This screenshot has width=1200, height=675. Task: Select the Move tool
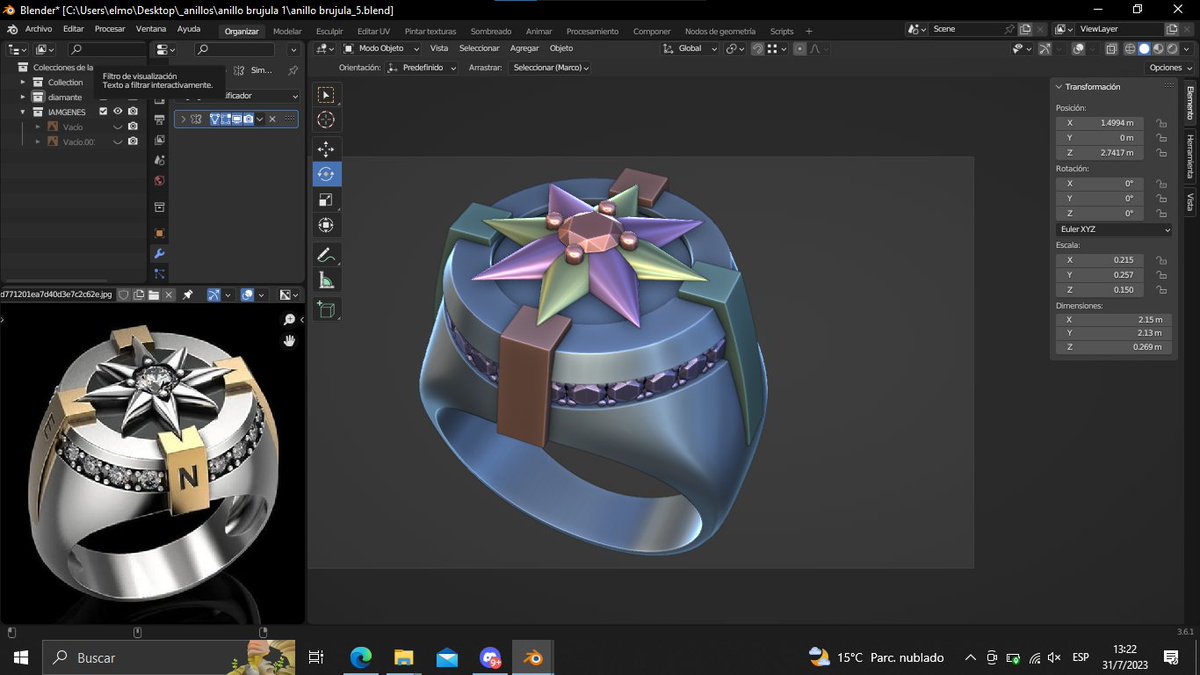click(x=326, y=149)
